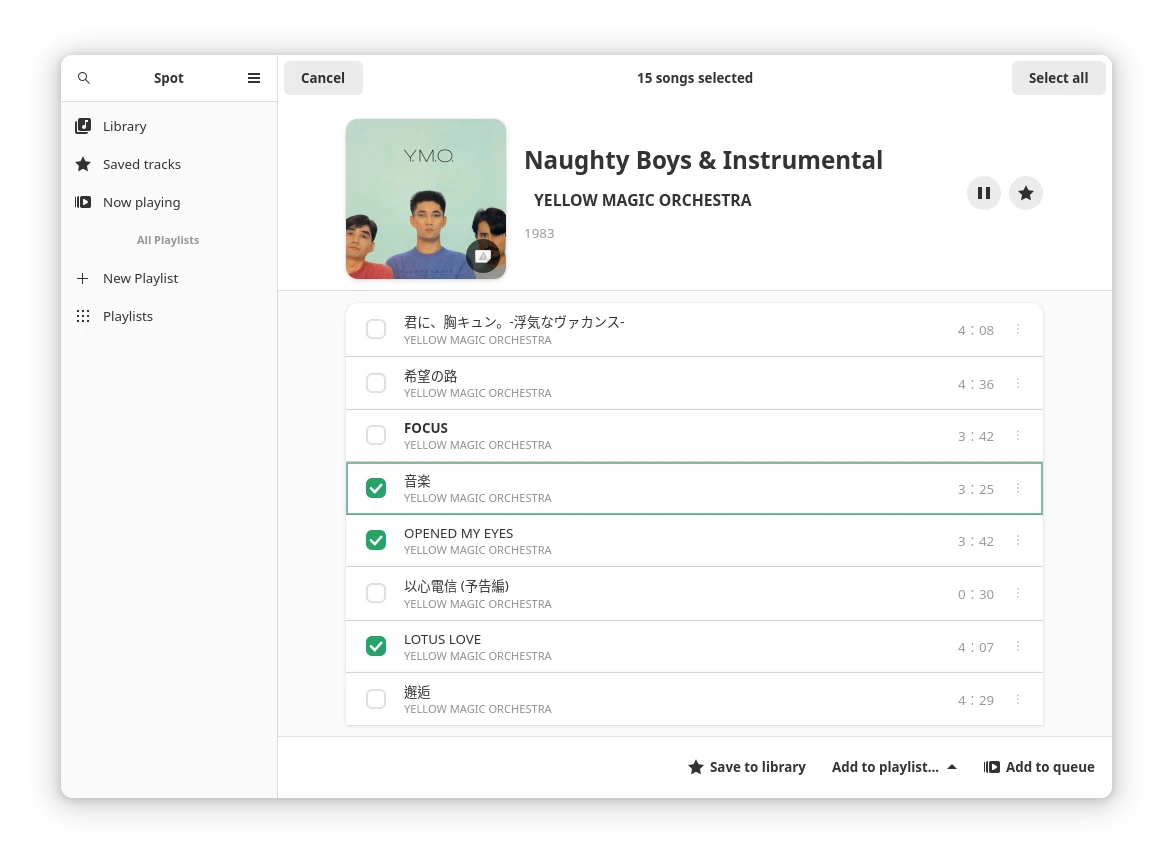
Task: Open Playlists grid in sidebar
Action: 127,316
